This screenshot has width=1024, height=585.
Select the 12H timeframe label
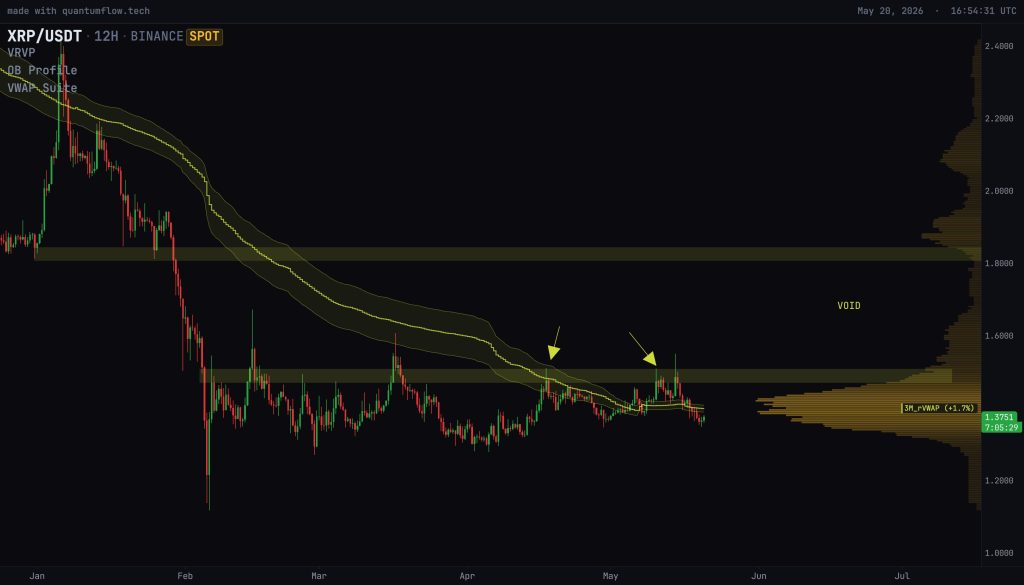click(106, 36)
